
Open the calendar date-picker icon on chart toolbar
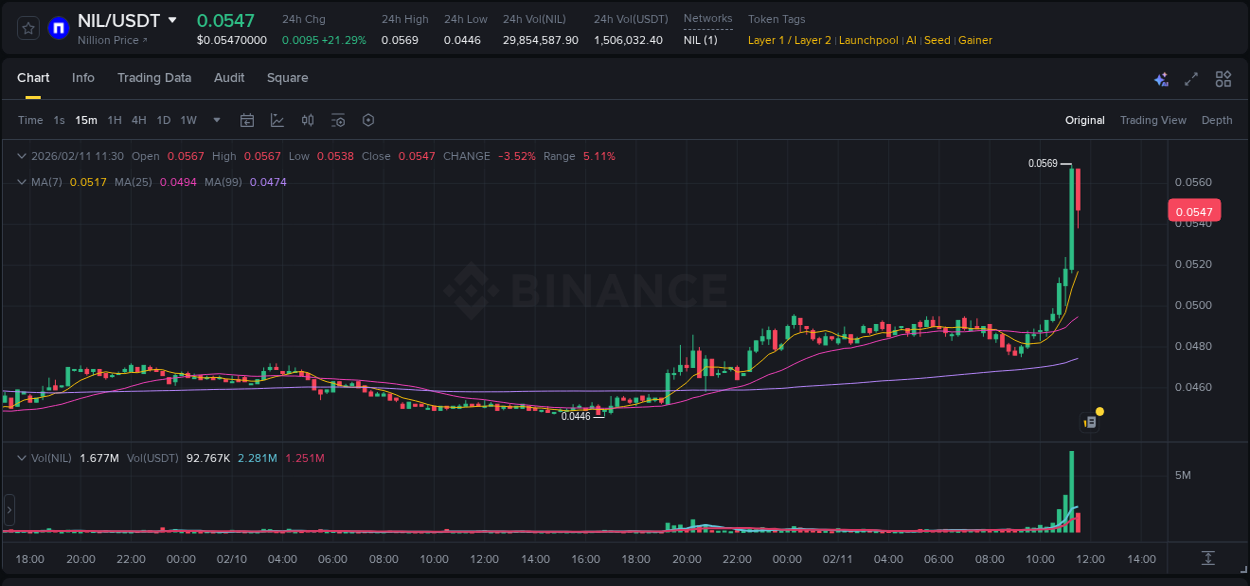coord(247,120)
